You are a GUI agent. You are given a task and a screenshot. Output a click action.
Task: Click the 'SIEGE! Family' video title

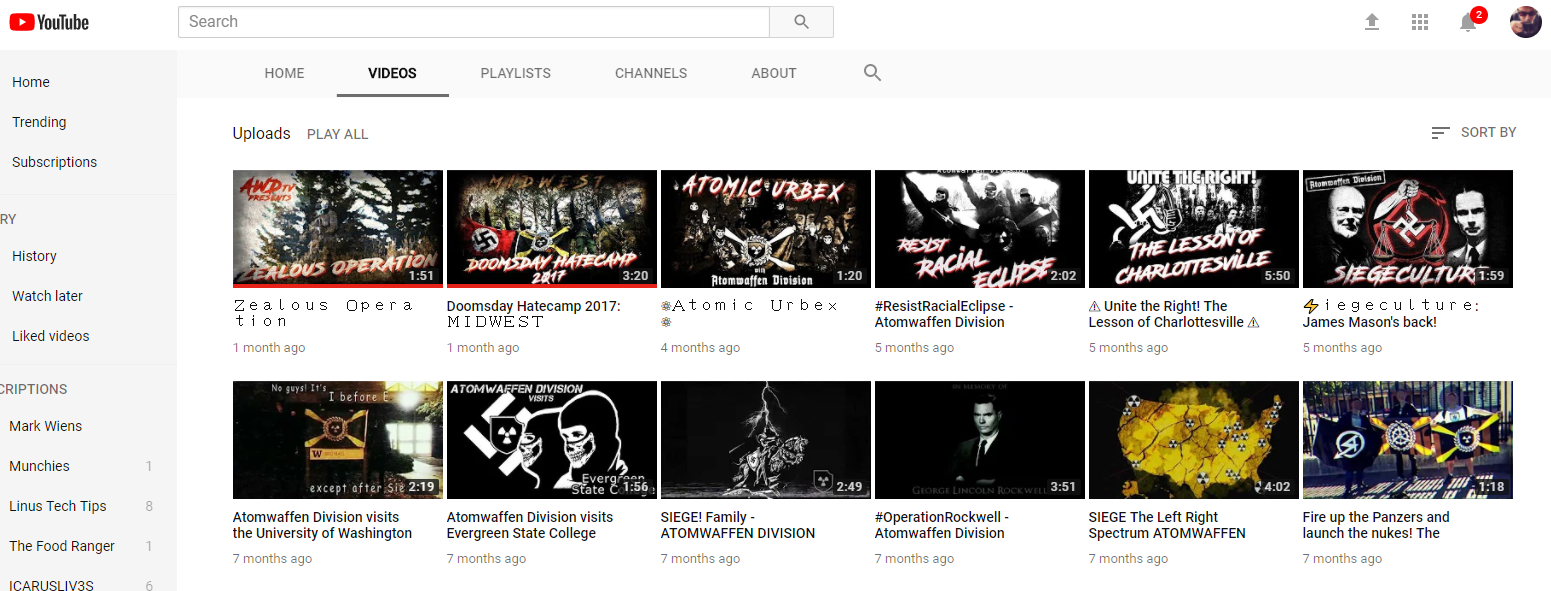738,525
